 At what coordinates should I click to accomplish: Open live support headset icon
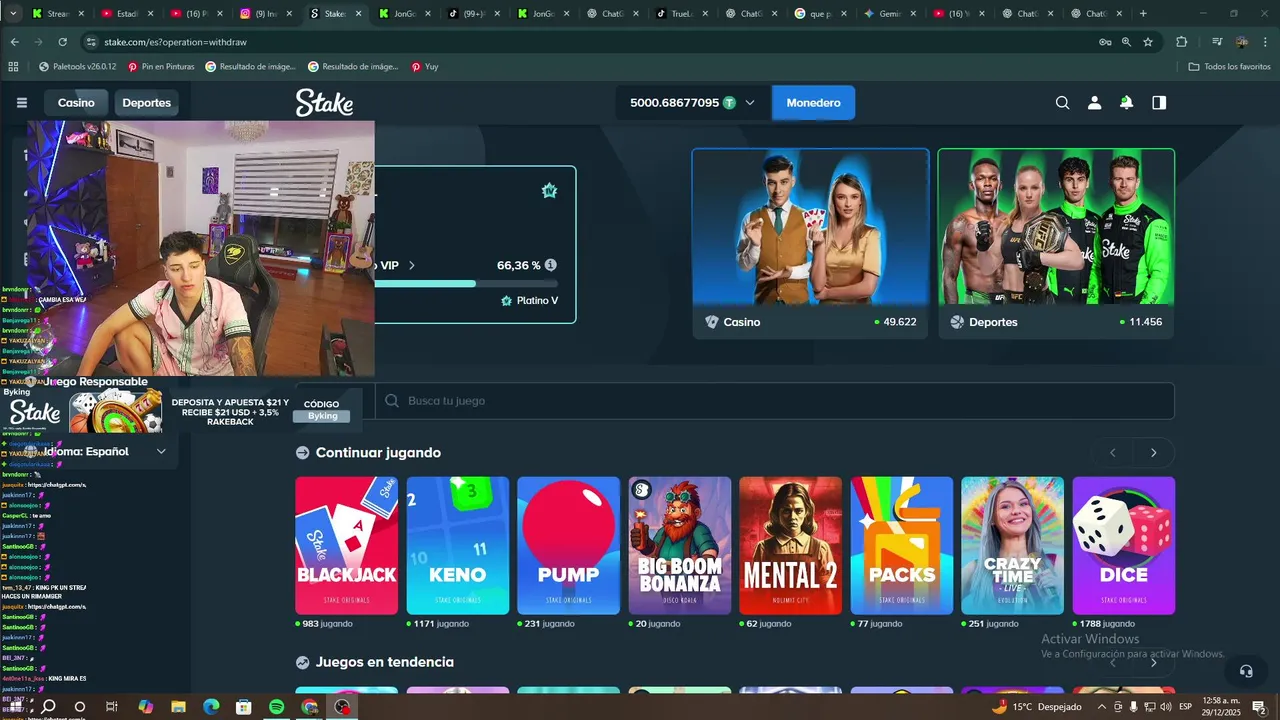pos(1246,671)
